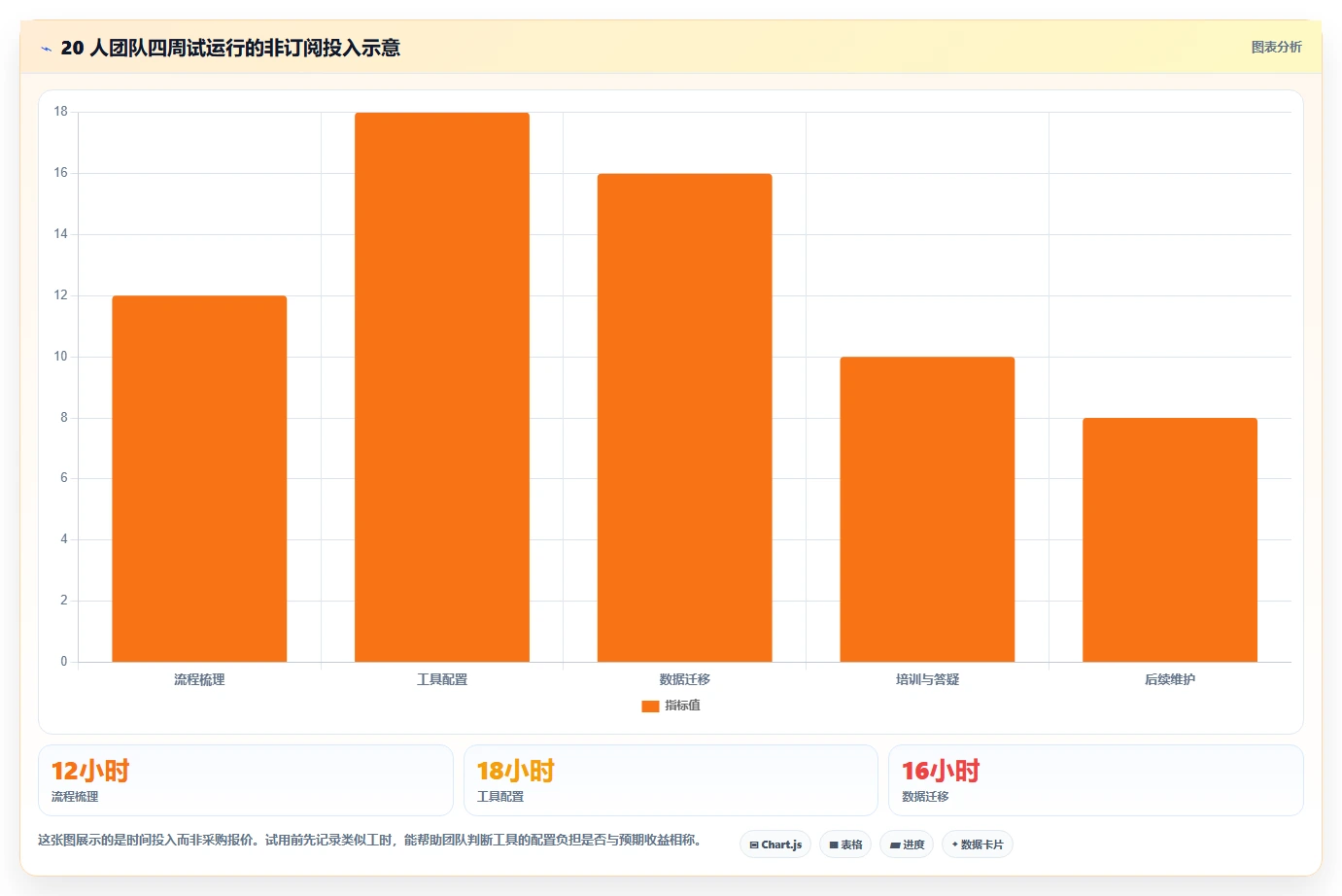Click the description text starting 这张图展示的是
Viewport: 1342px width, 896px height.
click(x=369, y=840)
